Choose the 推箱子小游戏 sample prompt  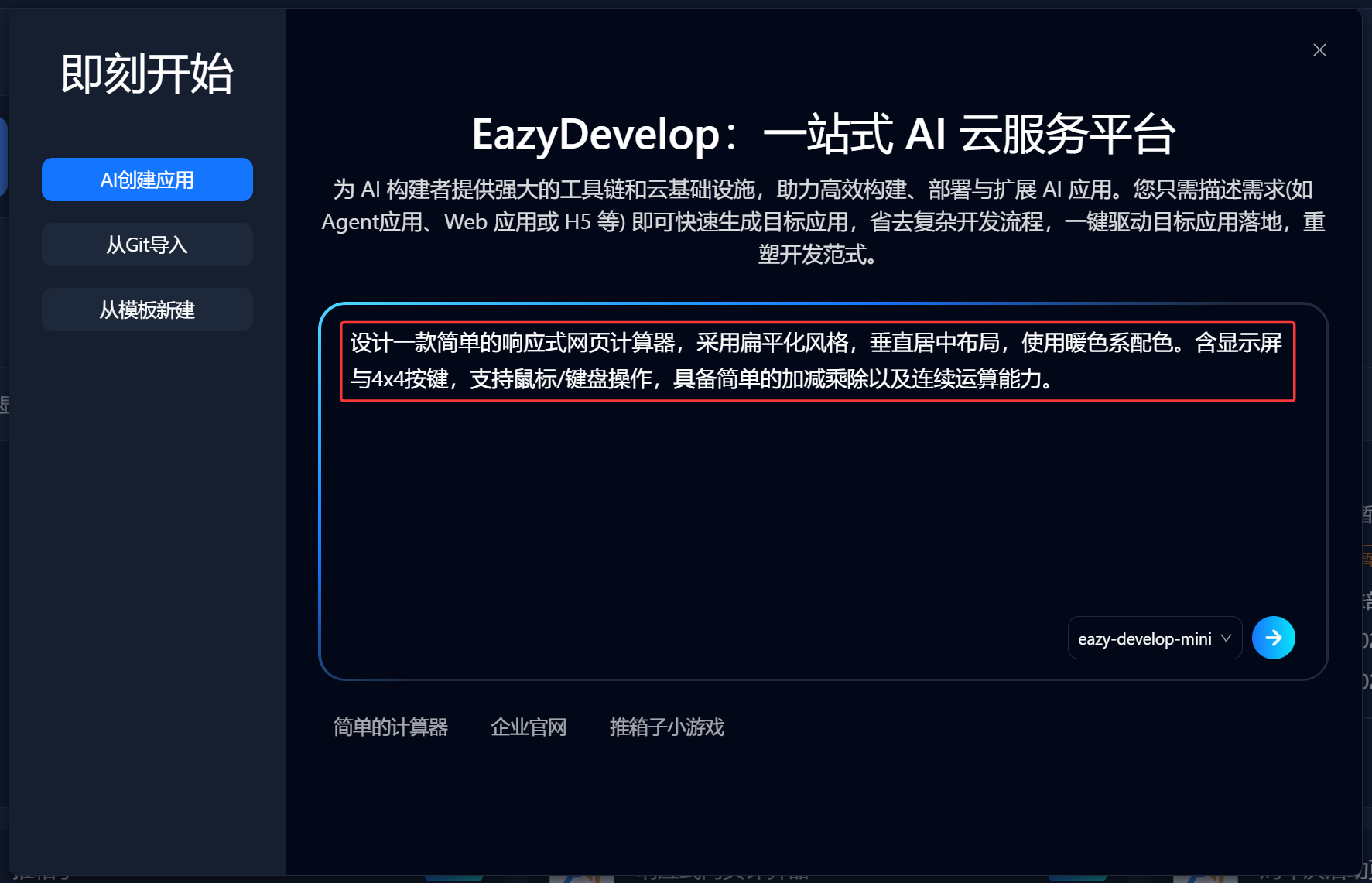coord(666,727)
